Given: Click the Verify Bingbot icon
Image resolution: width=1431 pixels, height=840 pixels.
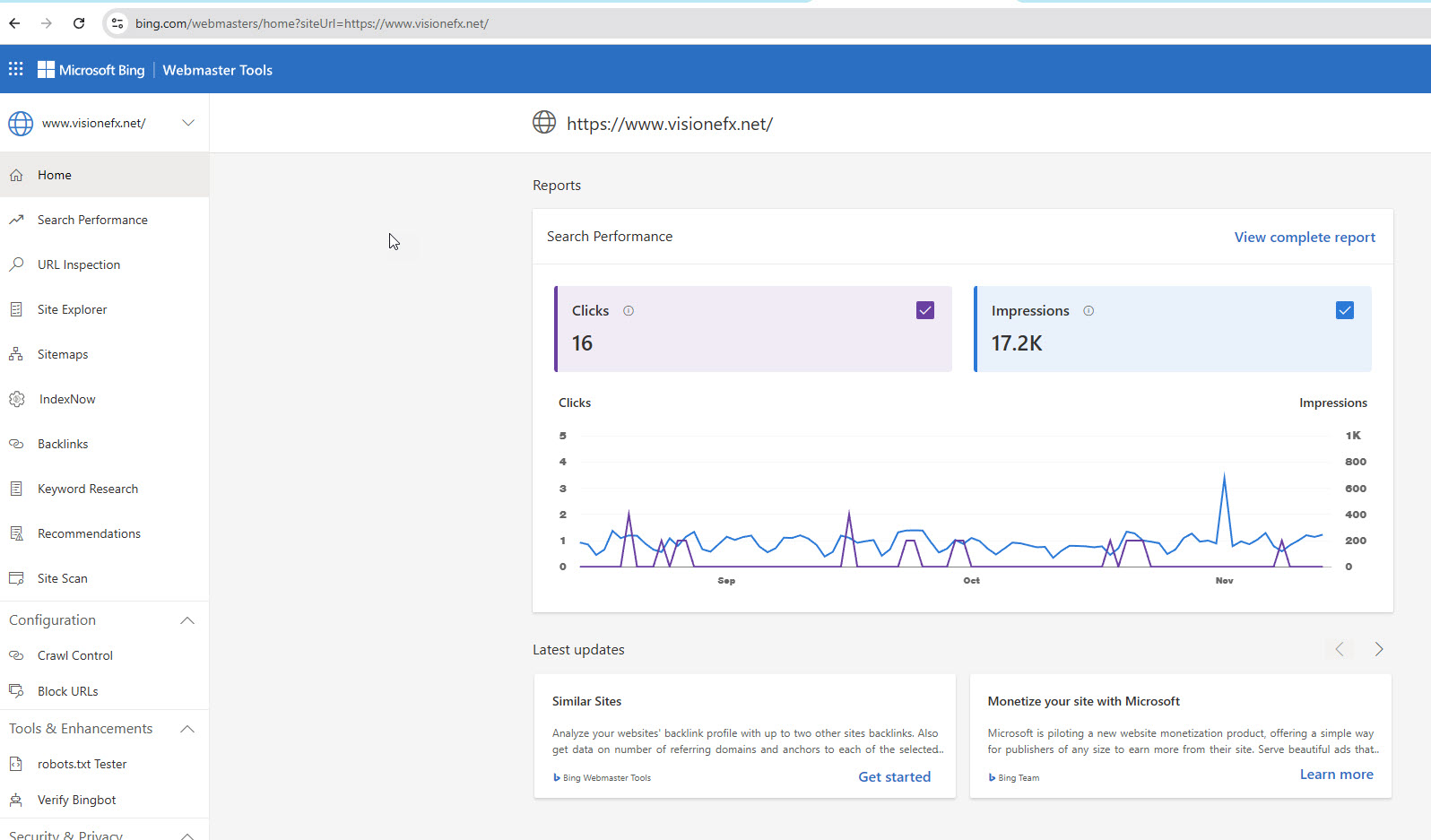Looking at the screenshot, I should click(x=16, y=800).
